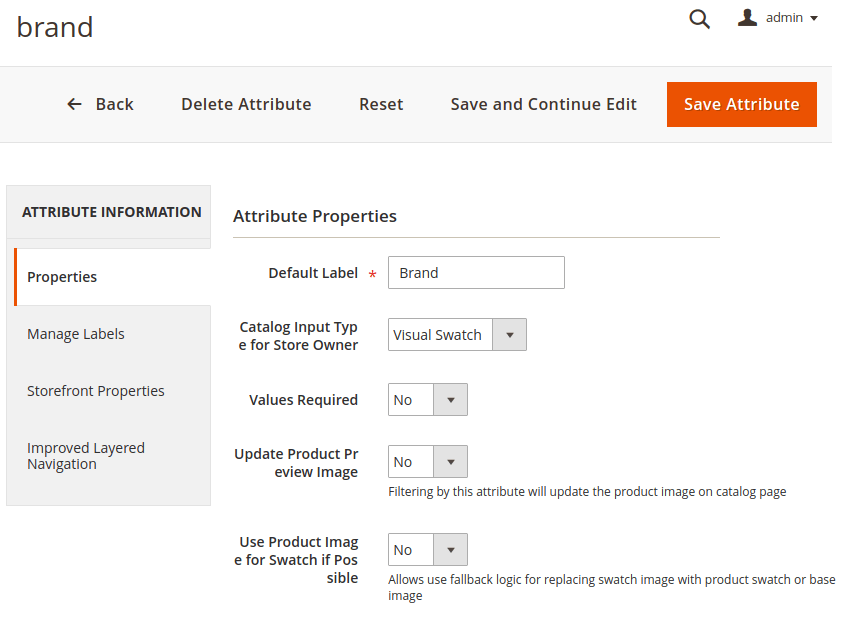Open the Catalog Input Type dropdown
The height and width of the screenshot is (624, 849).
pos(457,335)
